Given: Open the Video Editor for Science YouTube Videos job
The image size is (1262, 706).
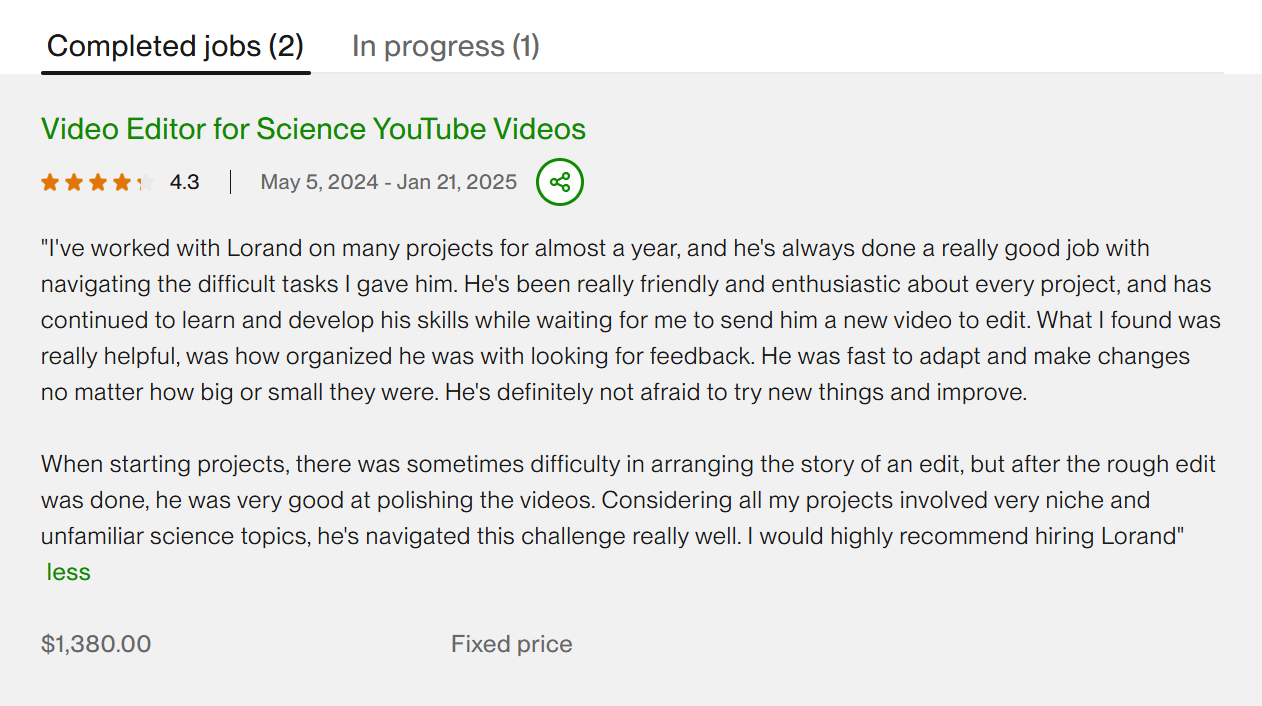Looking at the screenshot, I should [x=313, y=129].
